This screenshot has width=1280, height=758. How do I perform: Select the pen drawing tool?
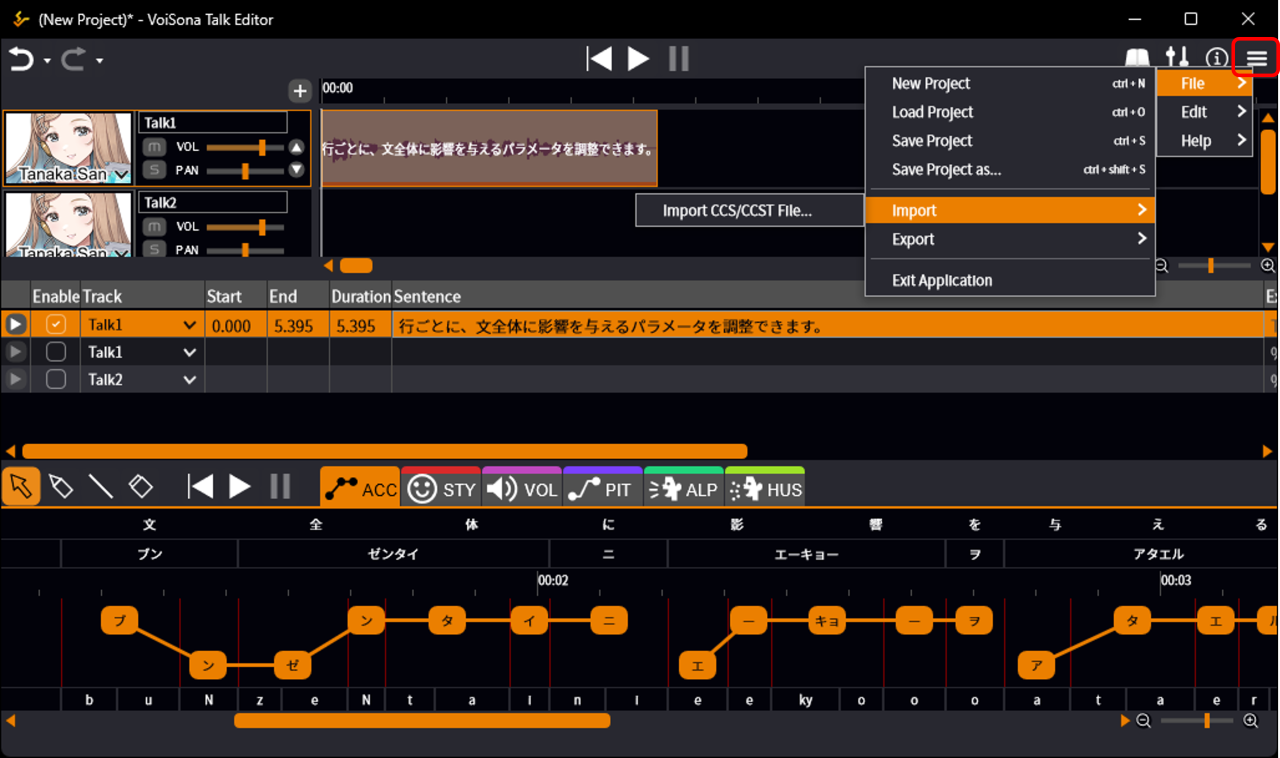[61, 487]
